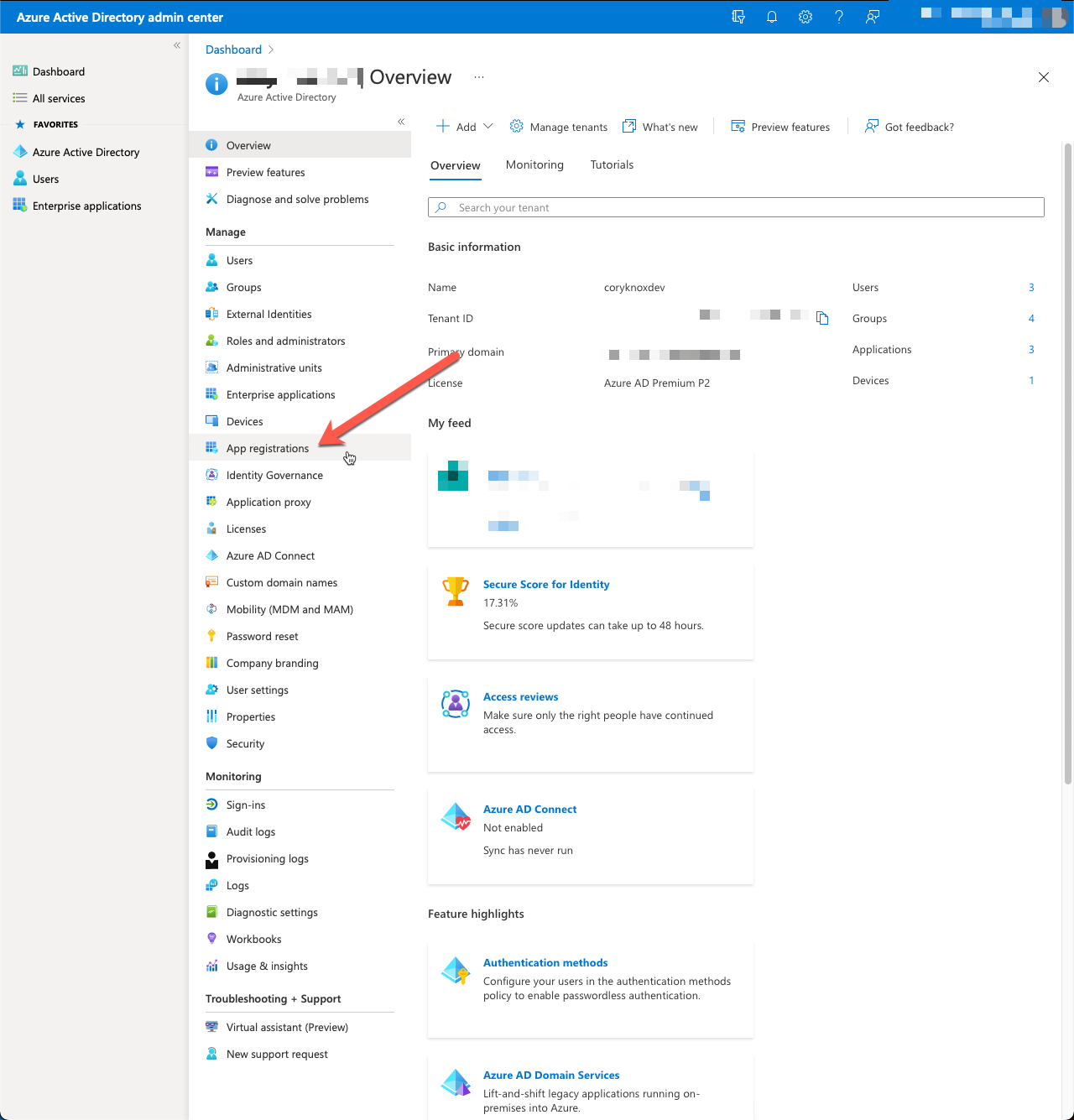The width and height of the screenshot is (1074, 1120).
Task: Collapse the Azure AD resource menu
Action: pyautogui.click(x=401, y=122)
